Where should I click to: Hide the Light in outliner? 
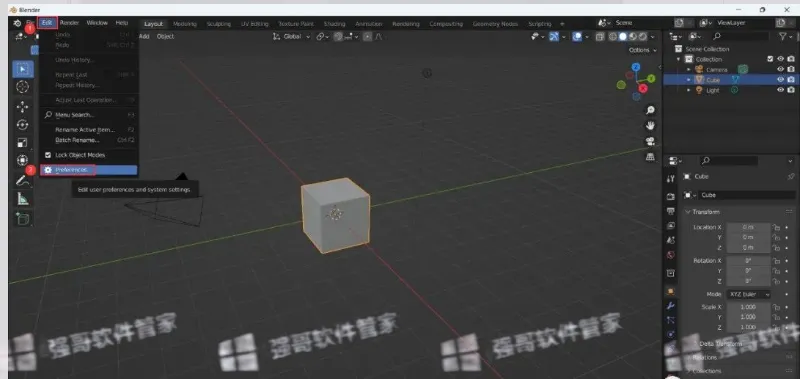click(780, 90)
